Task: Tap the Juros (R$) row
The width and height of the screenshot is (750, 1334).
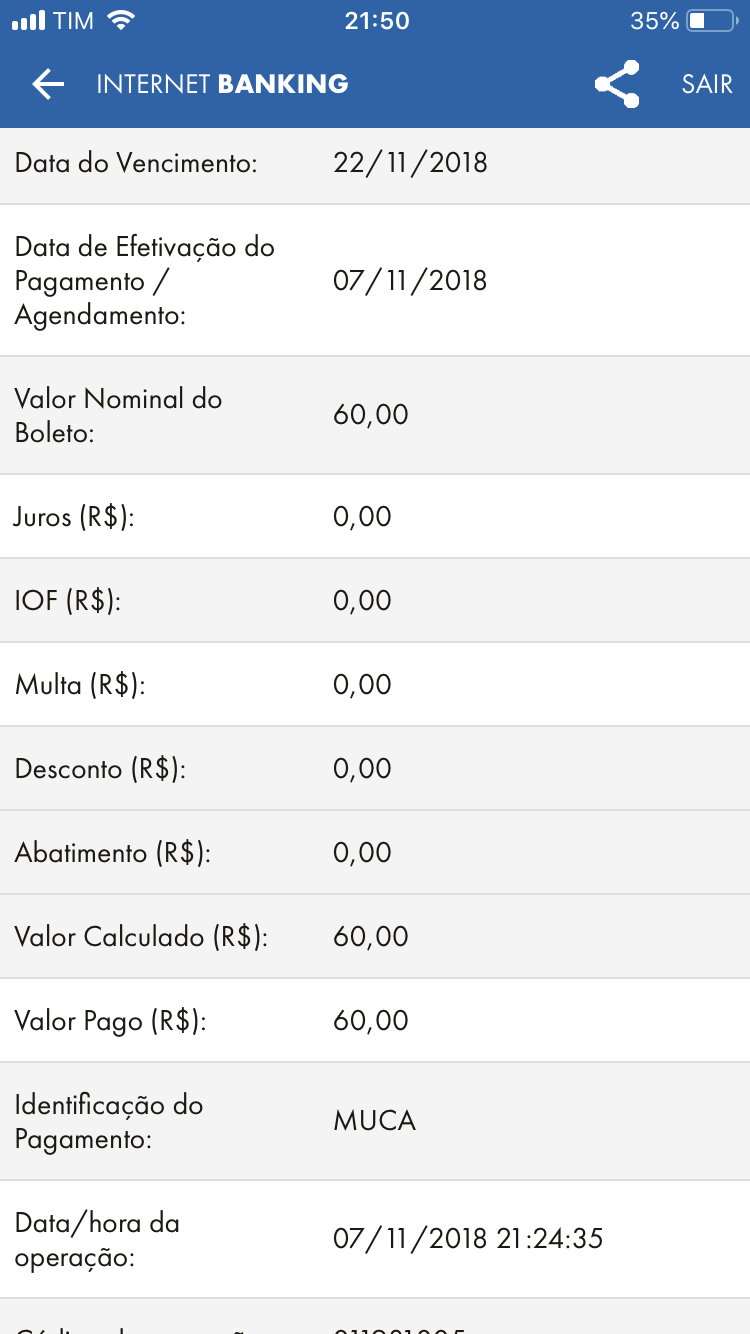Action: 375,516
